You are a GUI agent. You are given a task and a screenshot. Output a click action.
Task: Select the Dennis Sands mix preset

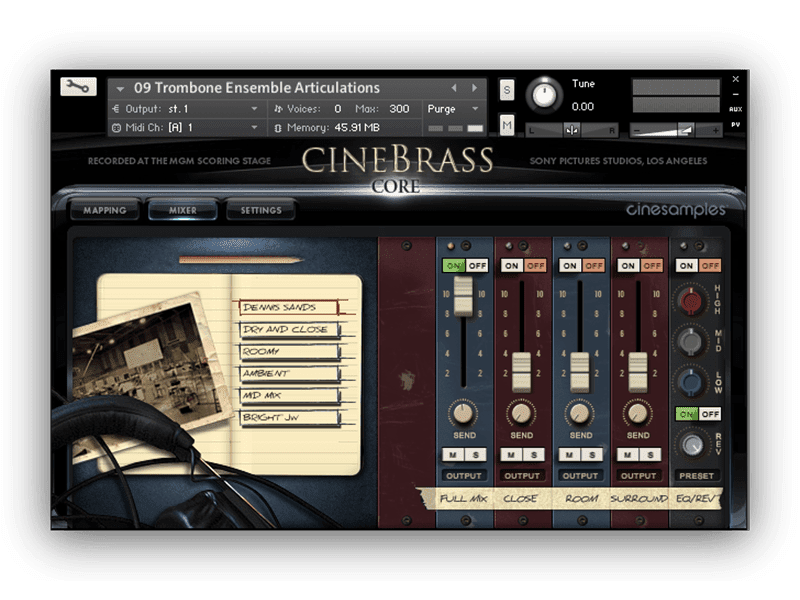click(288, 307)
